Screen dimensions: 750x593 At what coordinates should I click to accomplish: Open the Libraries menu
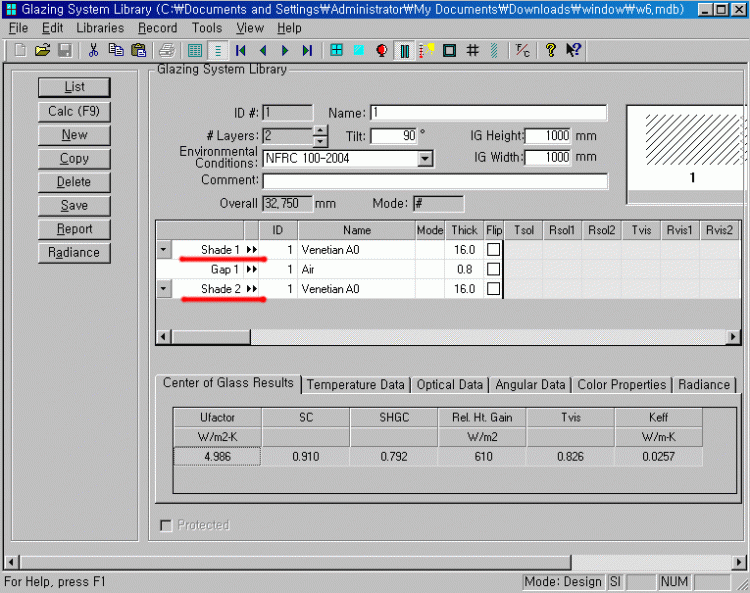[100, 28]
